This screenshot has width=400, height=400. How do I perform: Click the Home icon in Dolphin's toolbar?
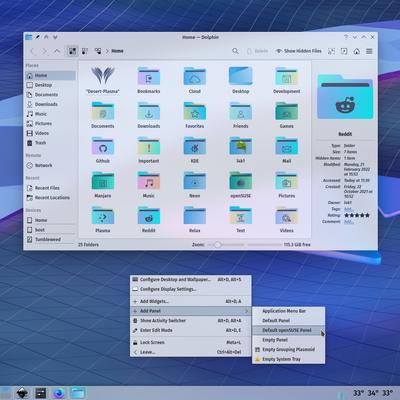(357, 51)
